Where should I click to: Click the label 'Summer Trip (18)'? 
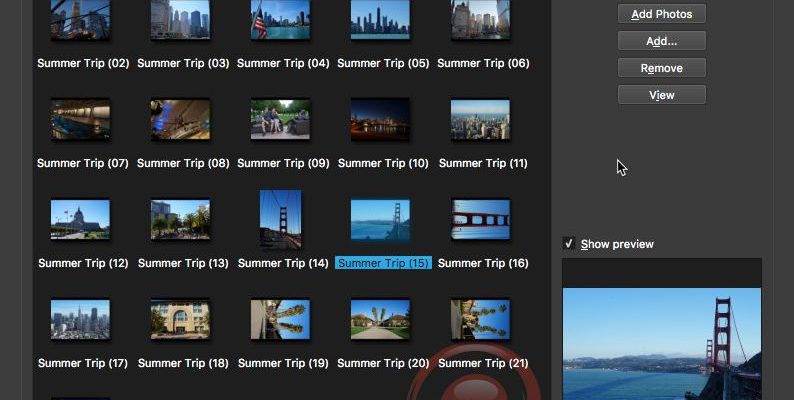click(183, 363)
